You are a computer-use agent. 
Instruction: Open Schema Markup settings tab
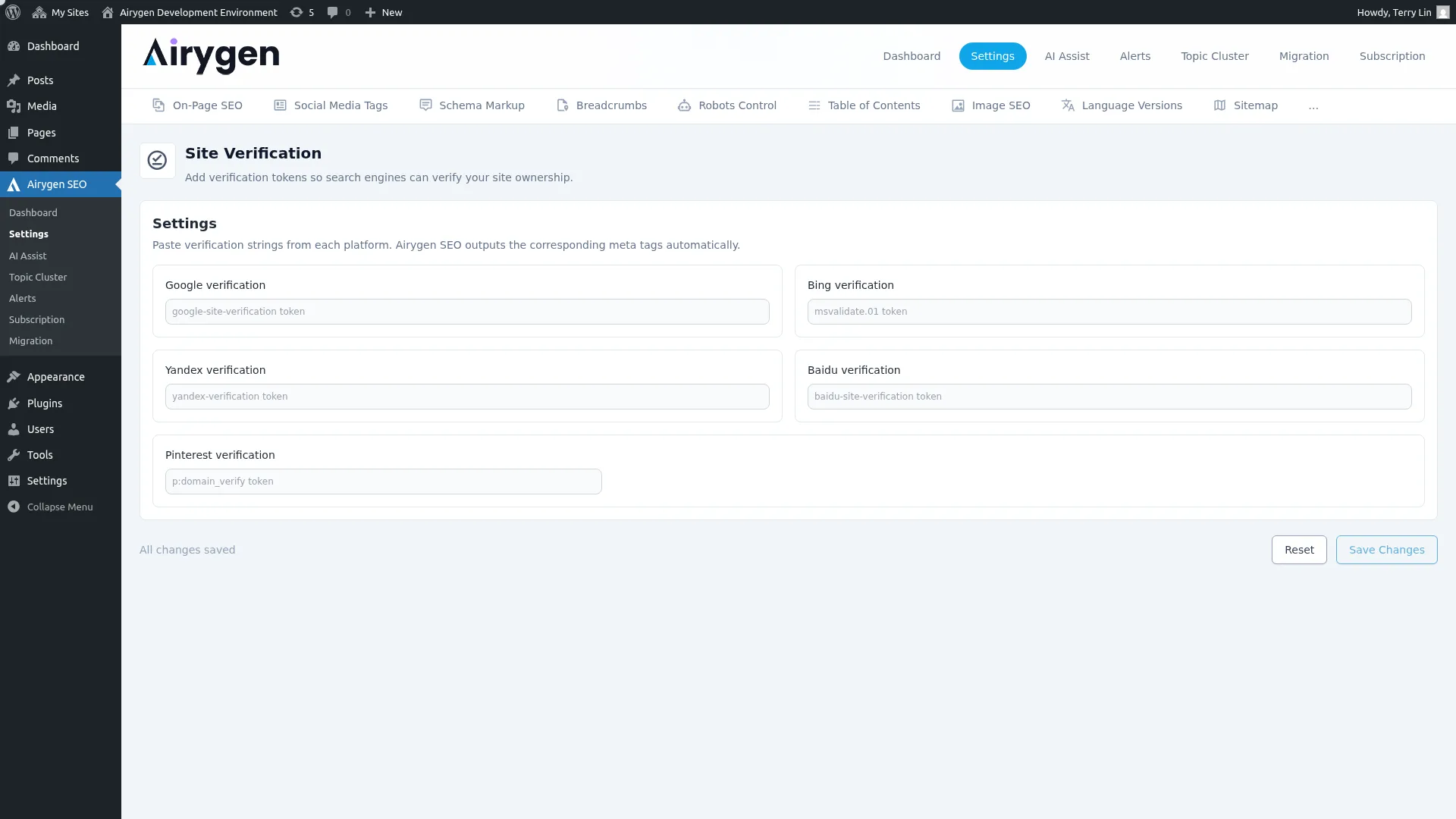(472, 105)
